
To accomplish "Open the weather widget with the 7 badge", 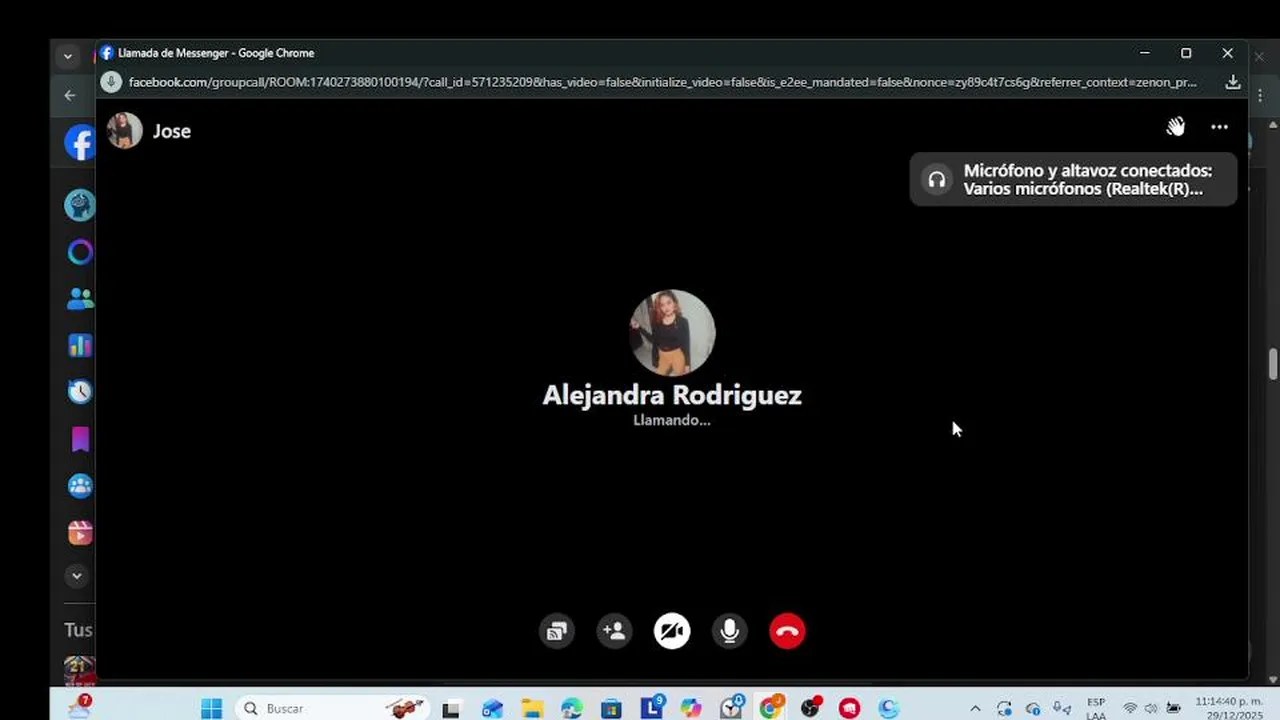I will coord(78,706).
